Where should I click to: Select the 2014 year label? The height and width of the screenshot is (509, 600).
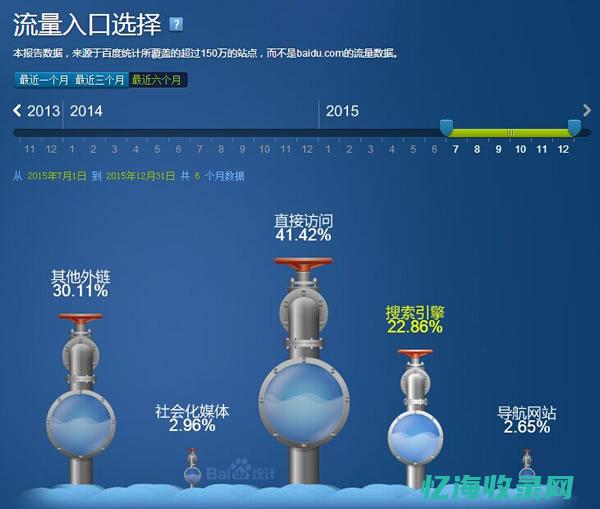(x=86, y=111)
